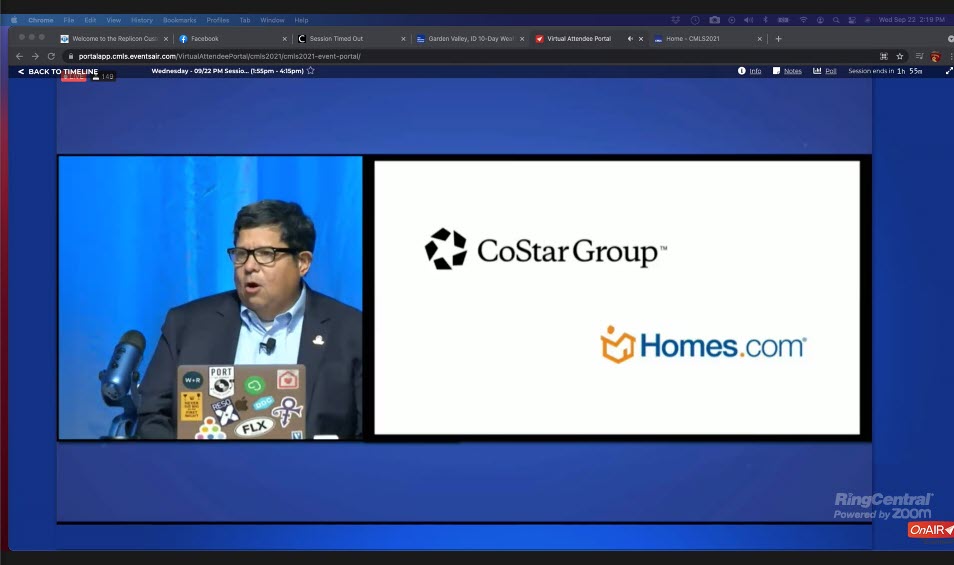Expand the video to full screen
This screenshot has height=565, width=954.
pyautogui.click(x=949, y=71)
